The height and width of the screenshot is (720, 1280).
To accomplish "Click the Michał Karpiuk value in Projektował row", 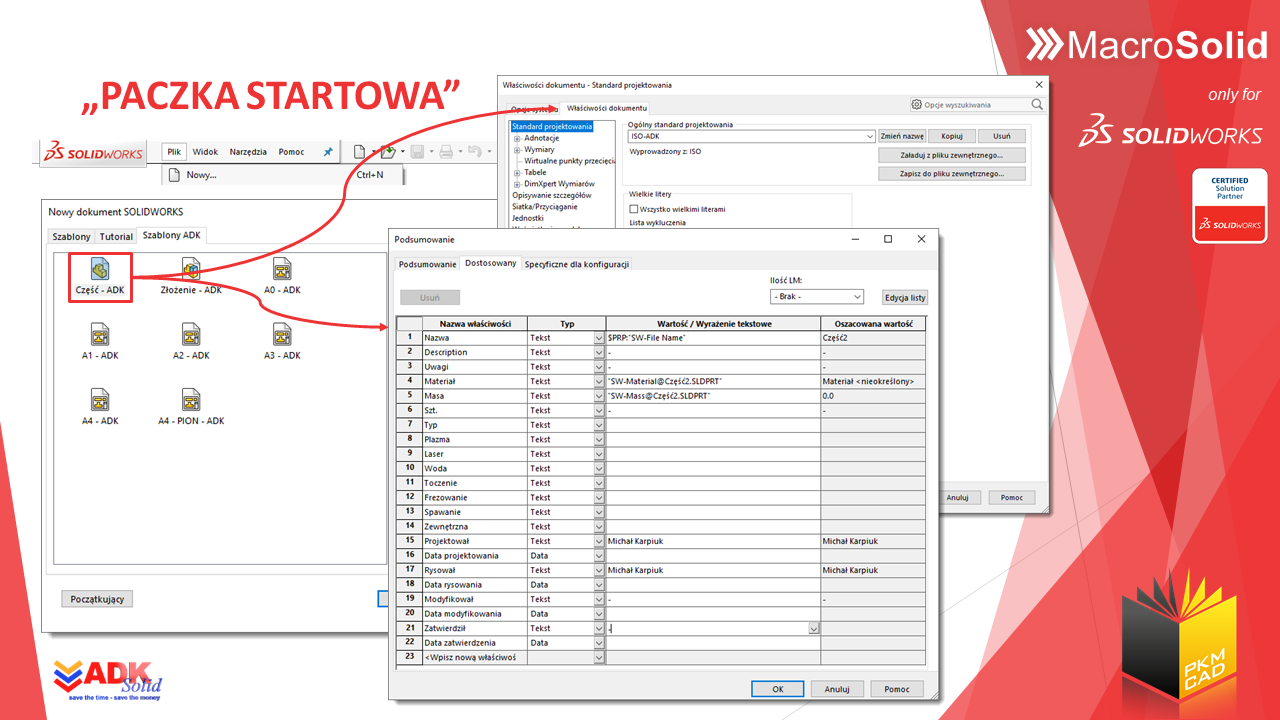I will point(713,541).
